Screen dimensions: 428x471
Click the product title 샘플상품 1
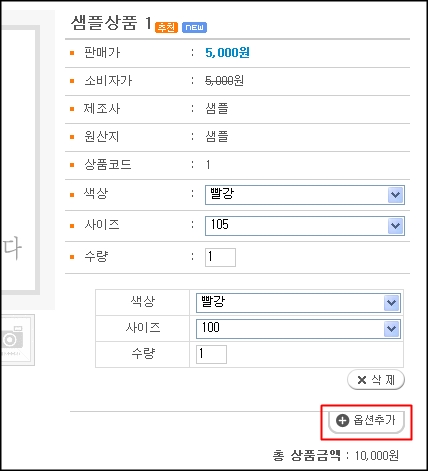[111, 23]
